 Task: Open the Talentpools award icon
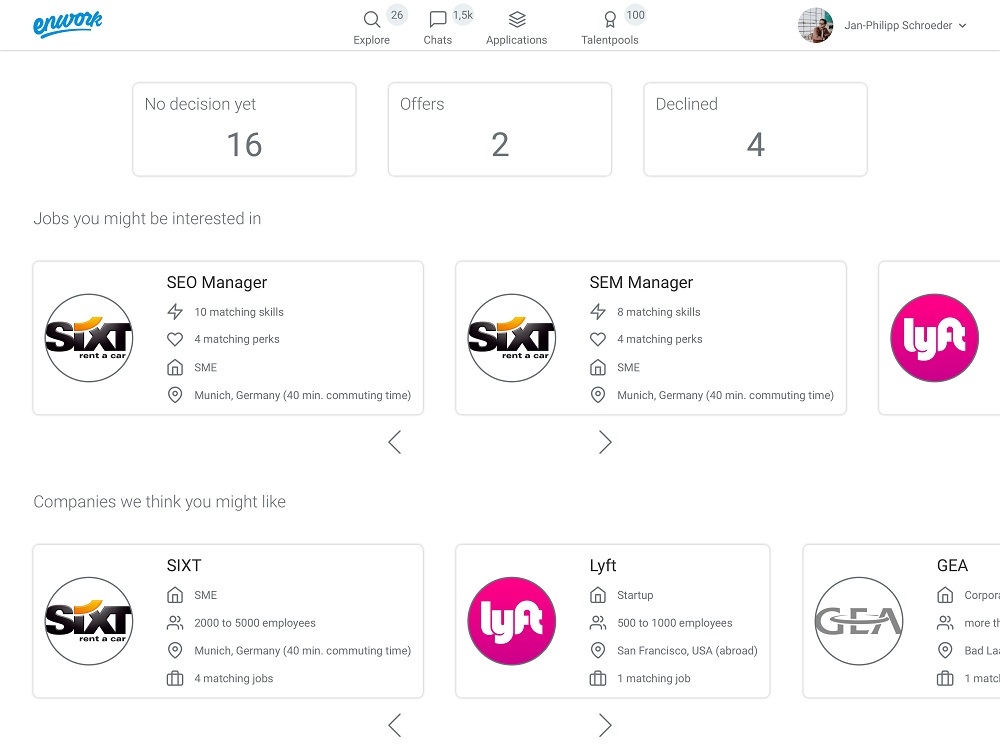(610, 20)
